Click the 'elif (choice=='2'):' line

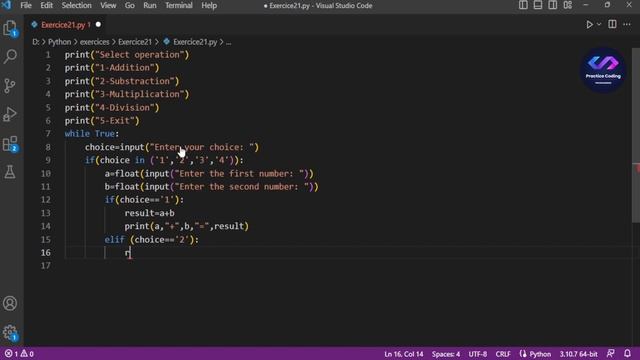click(151, 240)
